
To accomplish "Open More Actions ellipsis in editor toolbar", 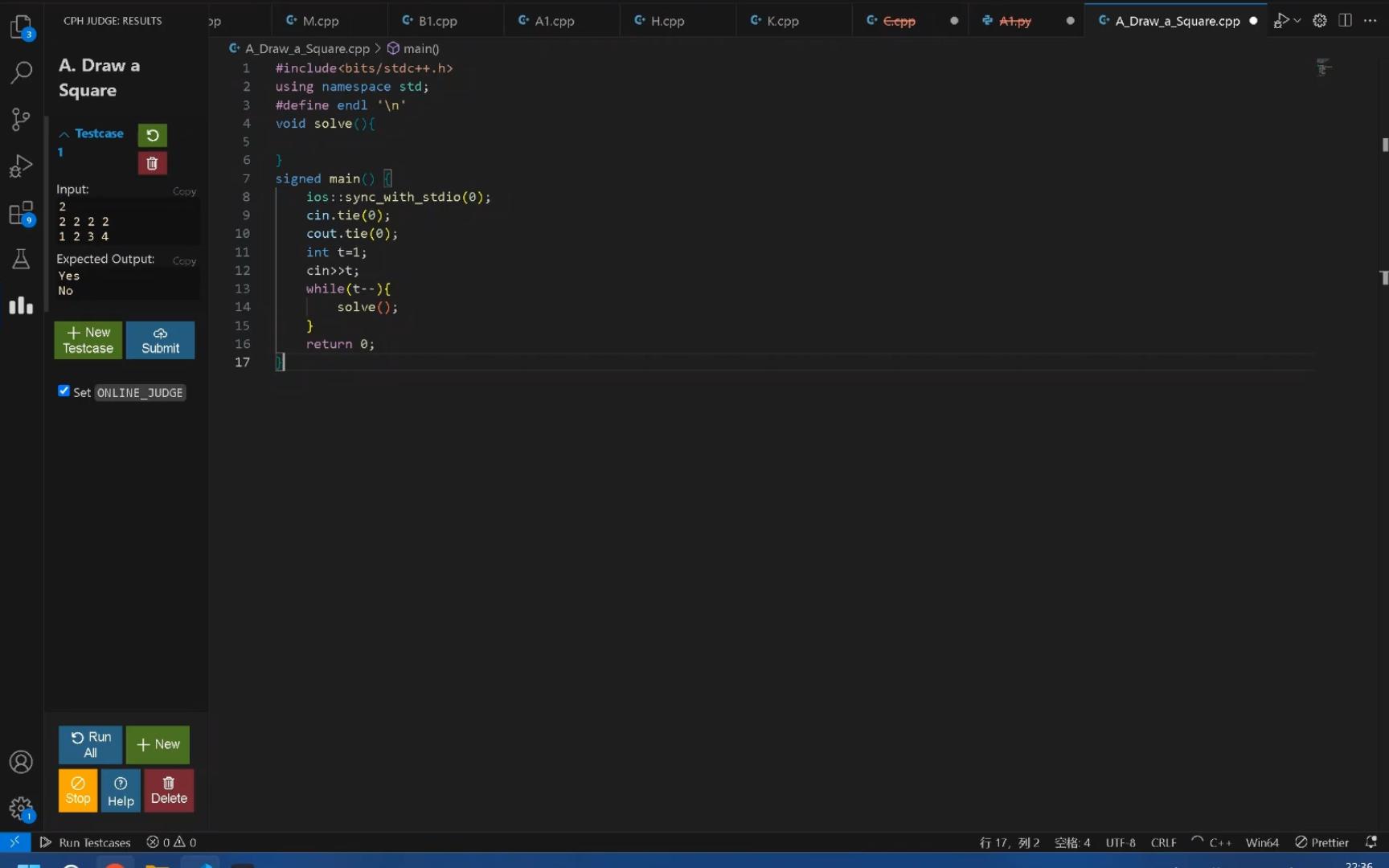I will 1371,21.
